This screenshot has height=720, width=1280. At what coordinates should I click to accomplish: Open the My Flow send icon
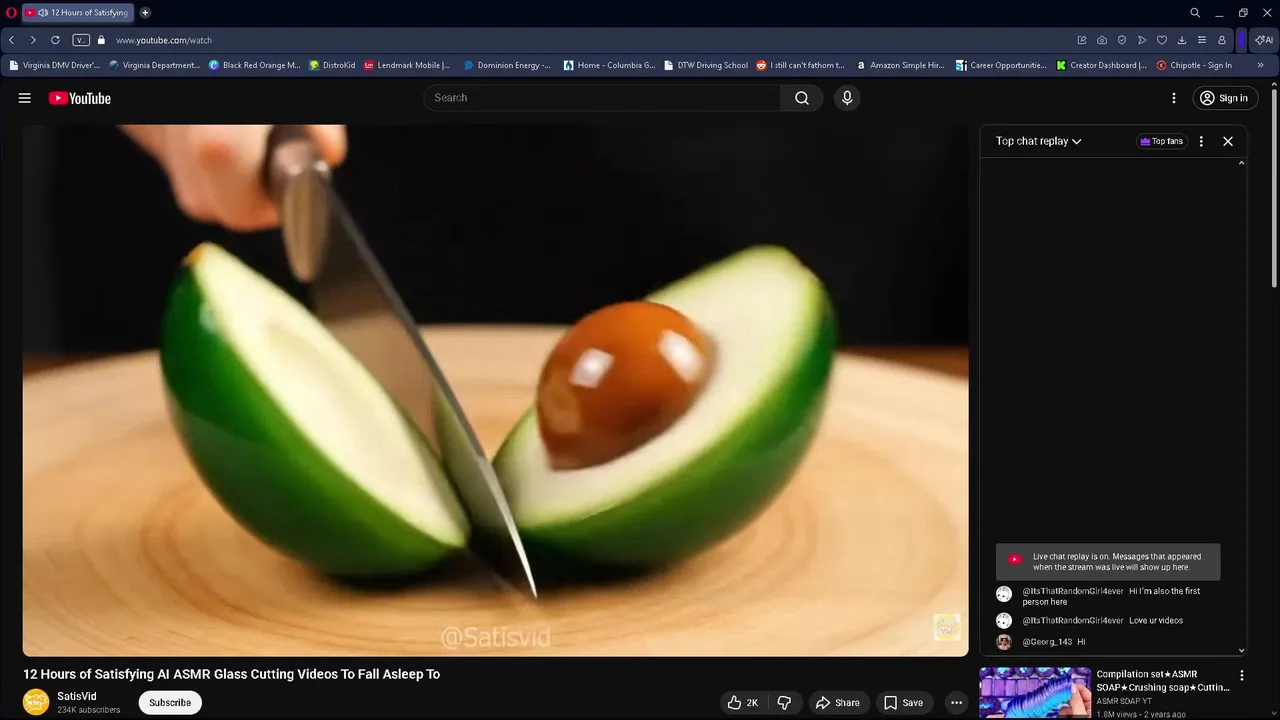coord(1142,40)
